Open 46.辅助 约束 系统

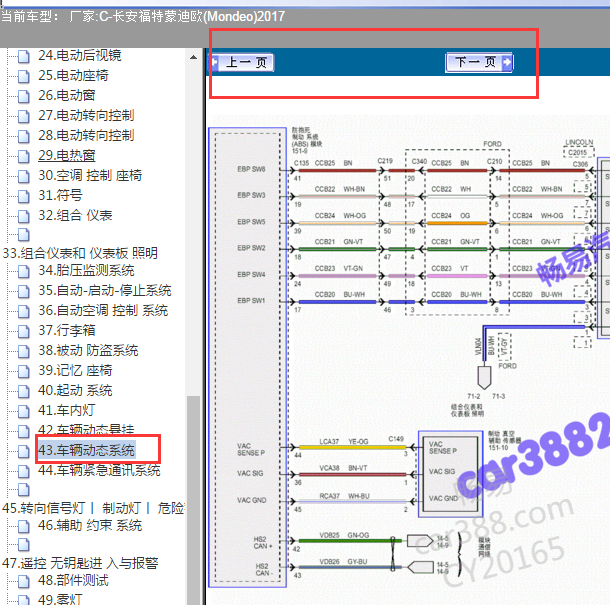90,526
